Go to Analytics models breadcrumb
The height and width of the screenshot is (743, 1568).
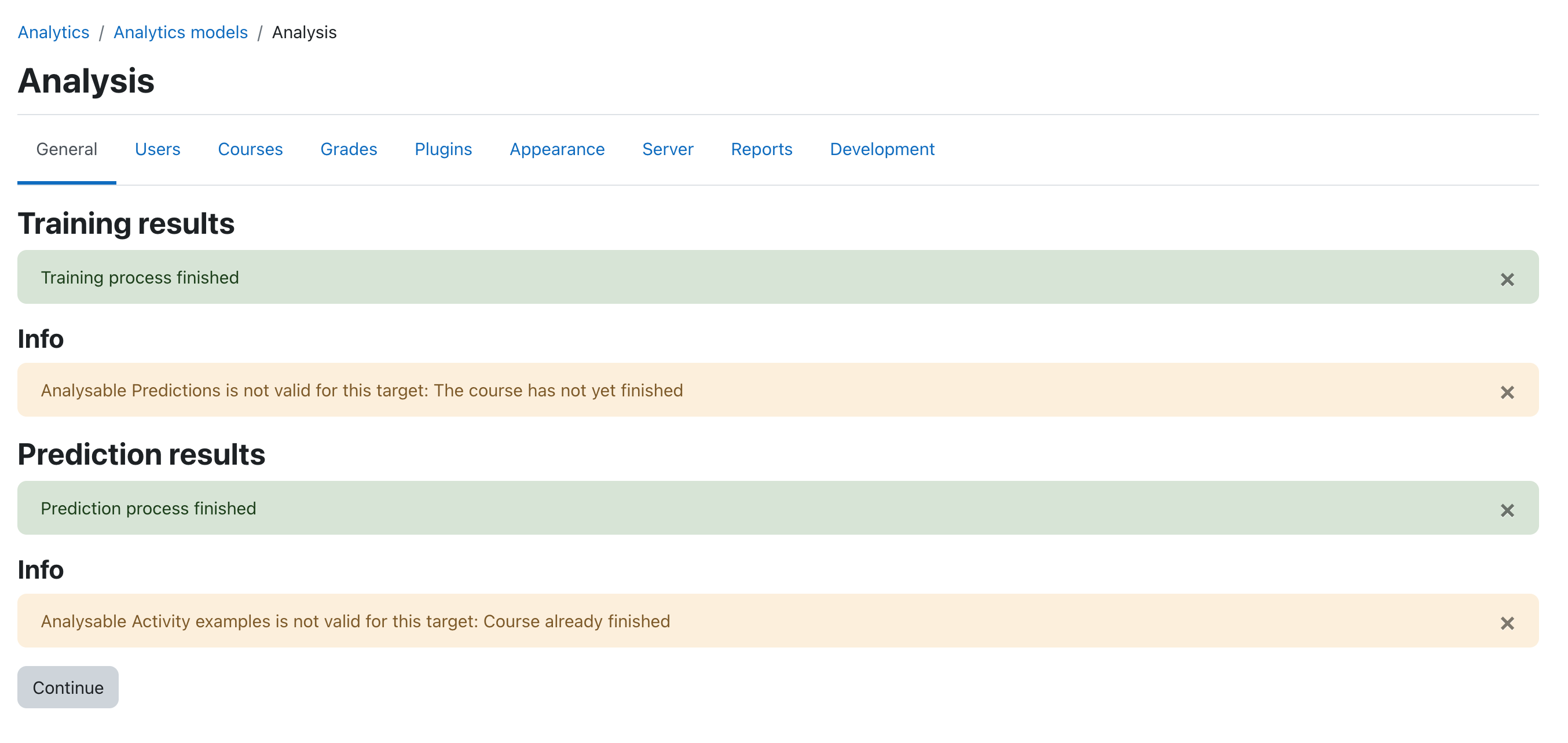click(181, 32)
